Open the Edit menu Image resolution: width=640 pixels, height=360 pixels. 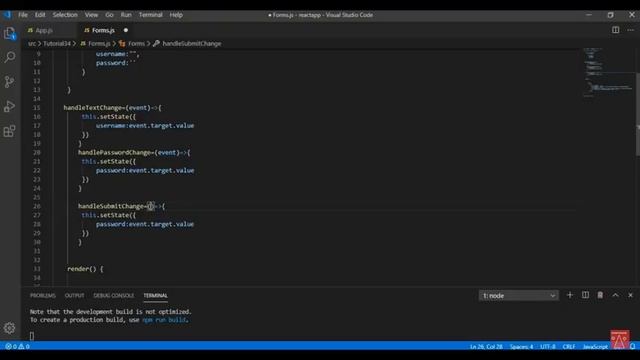coord(40,15)
